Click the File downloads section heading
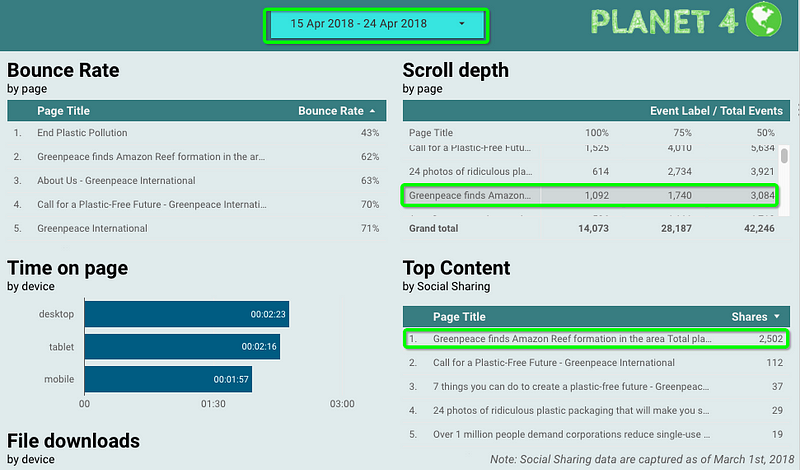 (x=73, y=441)
